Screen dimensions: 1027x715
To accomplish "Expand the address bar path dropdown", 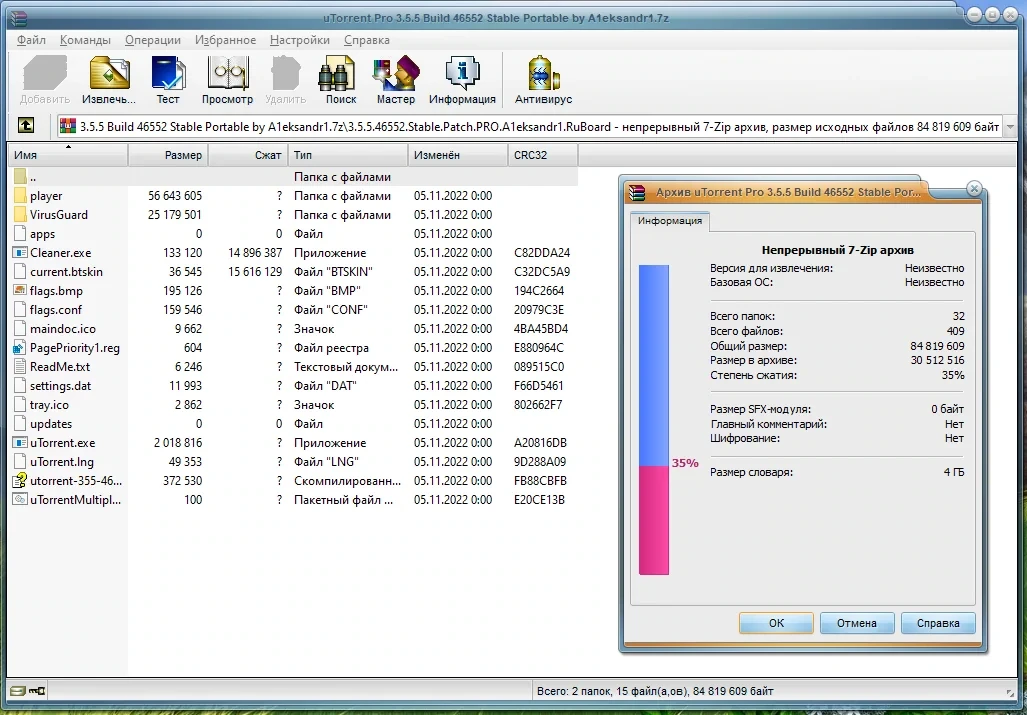I will 1010,126.
